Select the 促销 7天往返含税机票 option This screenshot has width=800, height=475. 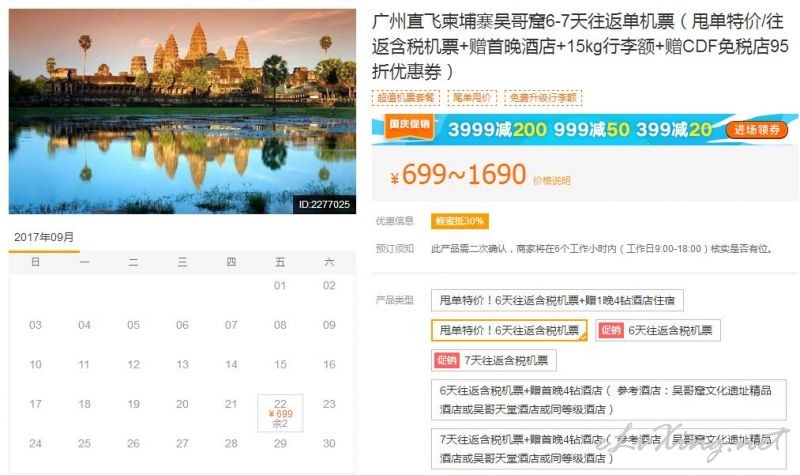point(493,360)
